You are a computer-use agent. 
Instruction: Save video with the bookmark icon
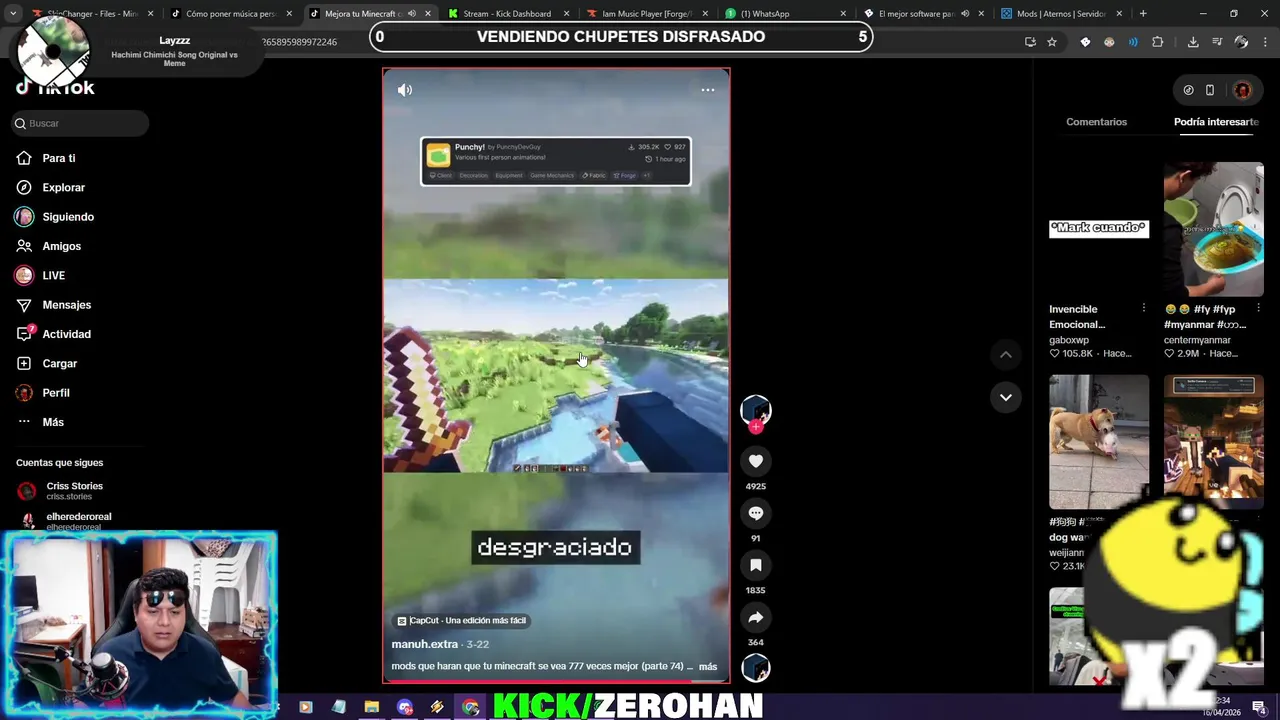coord(756,565)
